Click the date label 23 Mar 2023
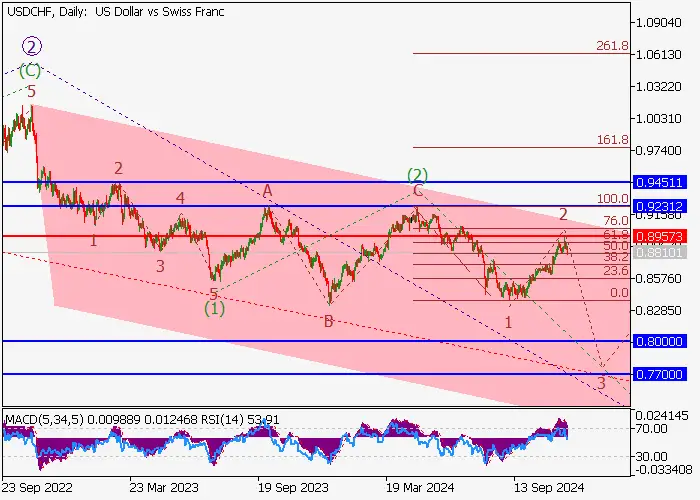The width and height of the screenshot is (700, 500). tap(164, 487)
